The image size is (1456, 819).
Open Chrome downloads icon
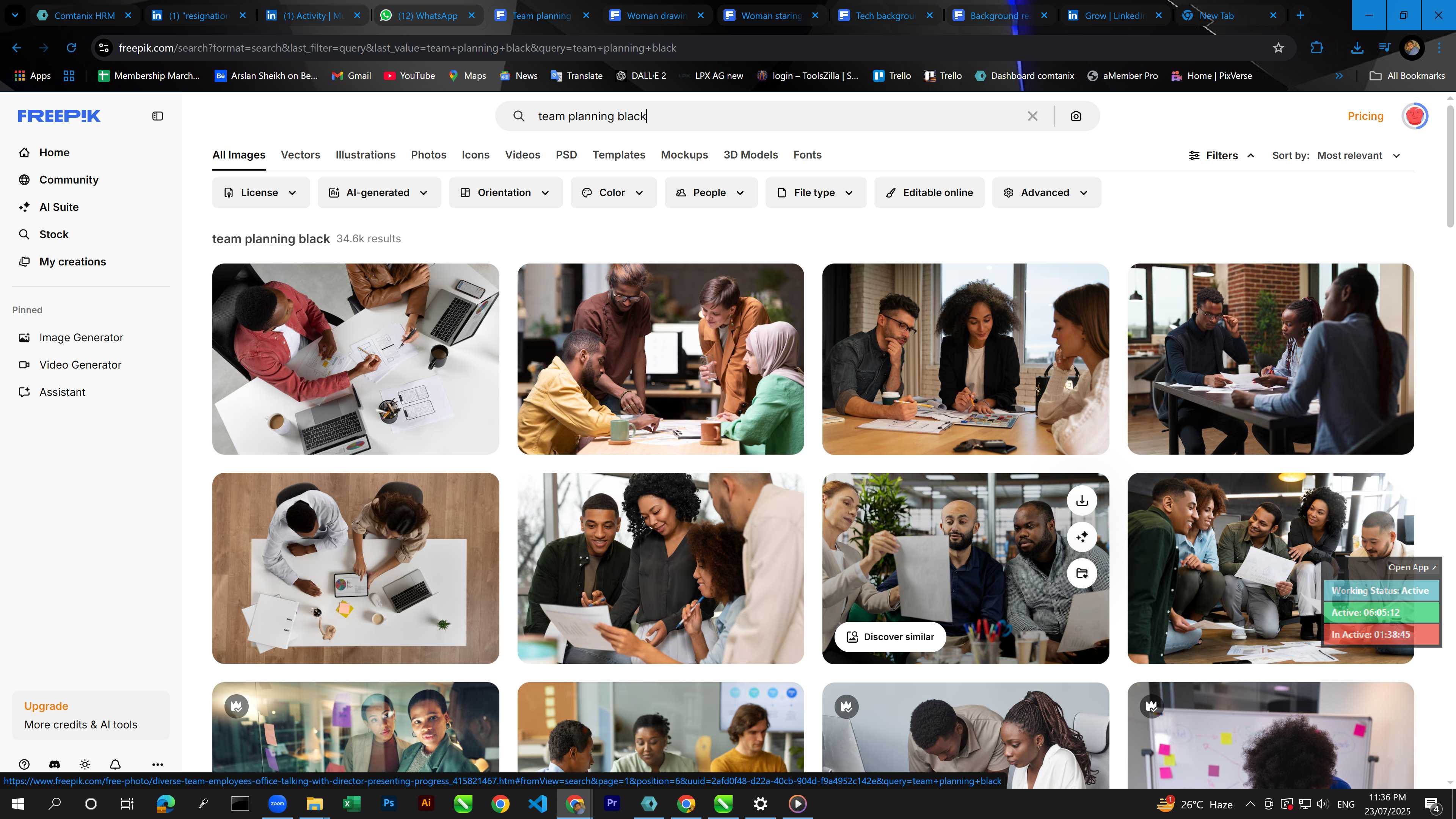1357,48
